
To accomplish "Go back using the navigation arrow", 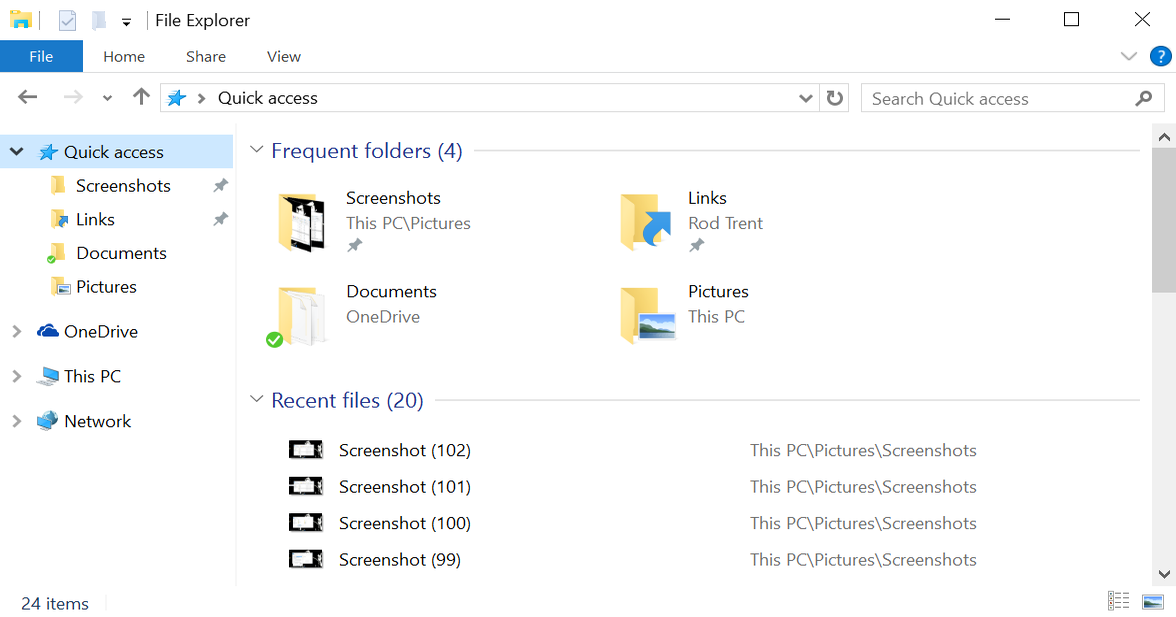I will tap(27, 96).
